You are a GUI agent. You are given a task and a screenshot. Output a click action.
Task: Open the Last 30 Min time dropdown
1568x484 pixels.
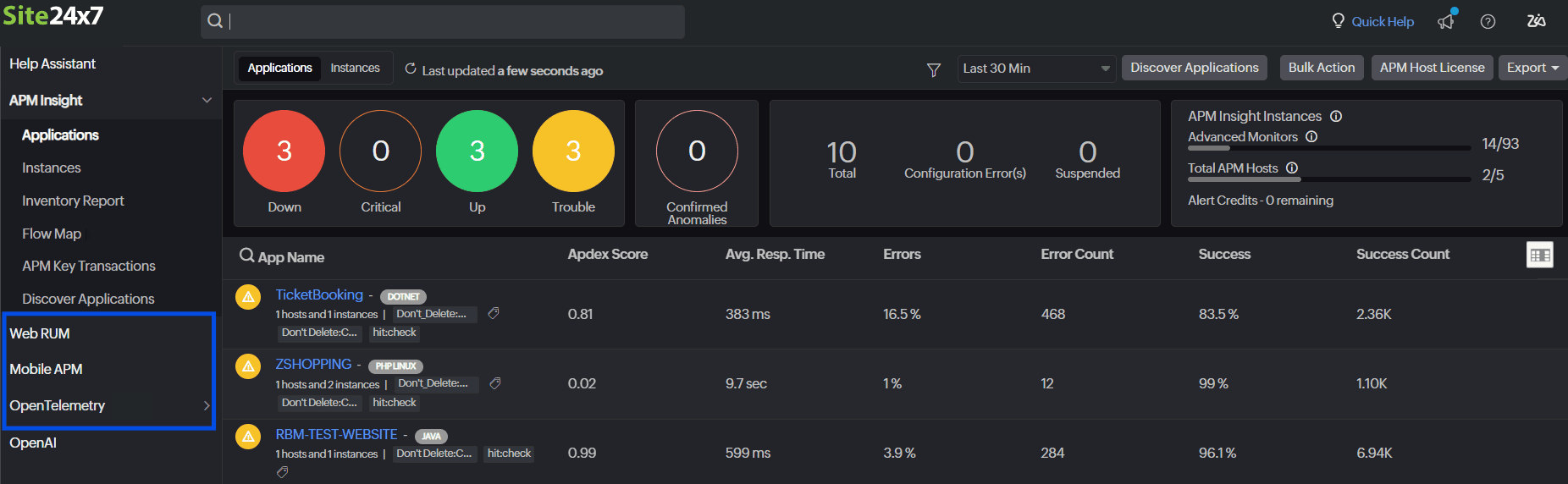[1035, 69]
